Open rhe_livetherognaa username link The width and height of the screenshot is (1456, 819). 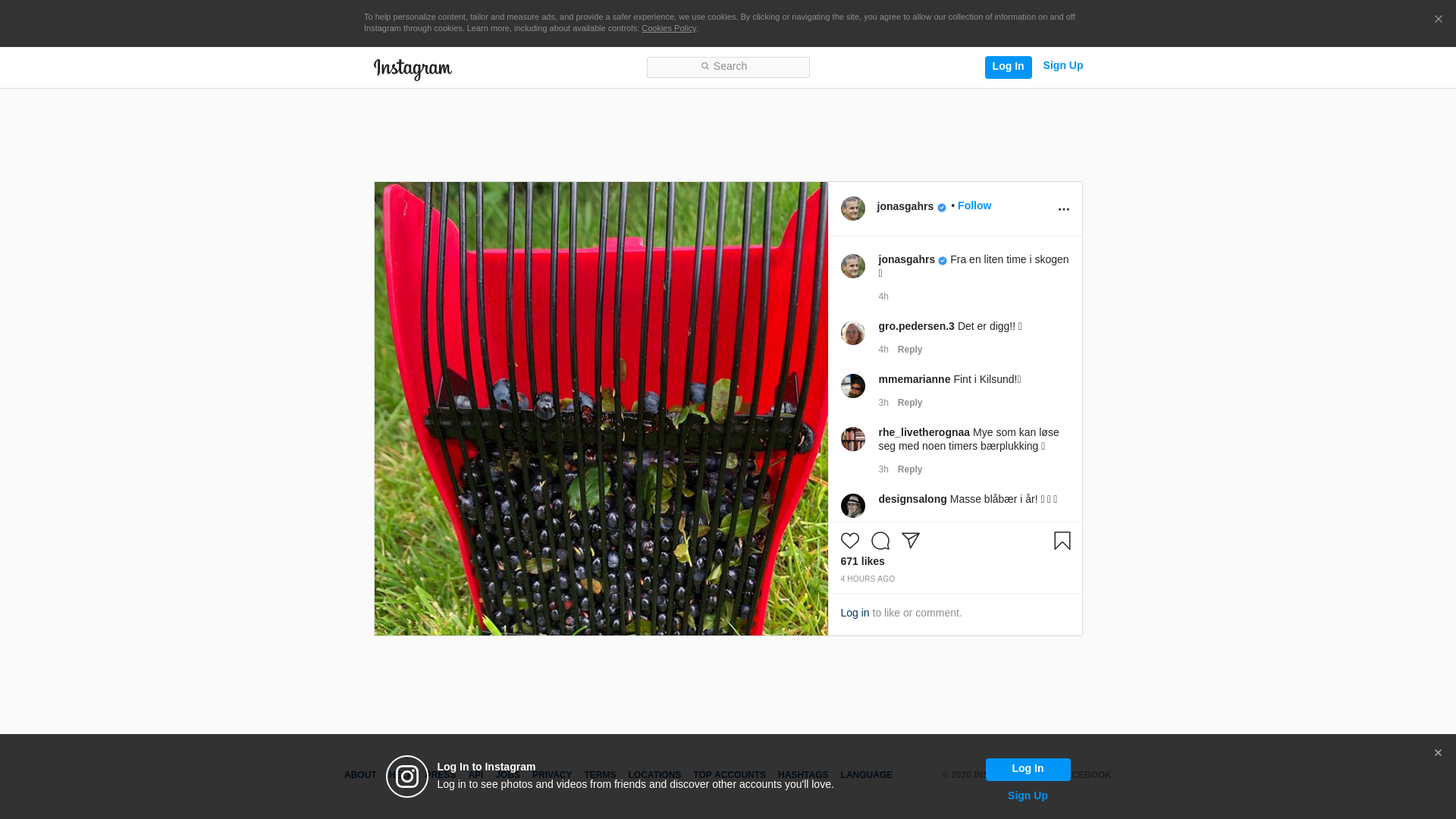point(924,432)
